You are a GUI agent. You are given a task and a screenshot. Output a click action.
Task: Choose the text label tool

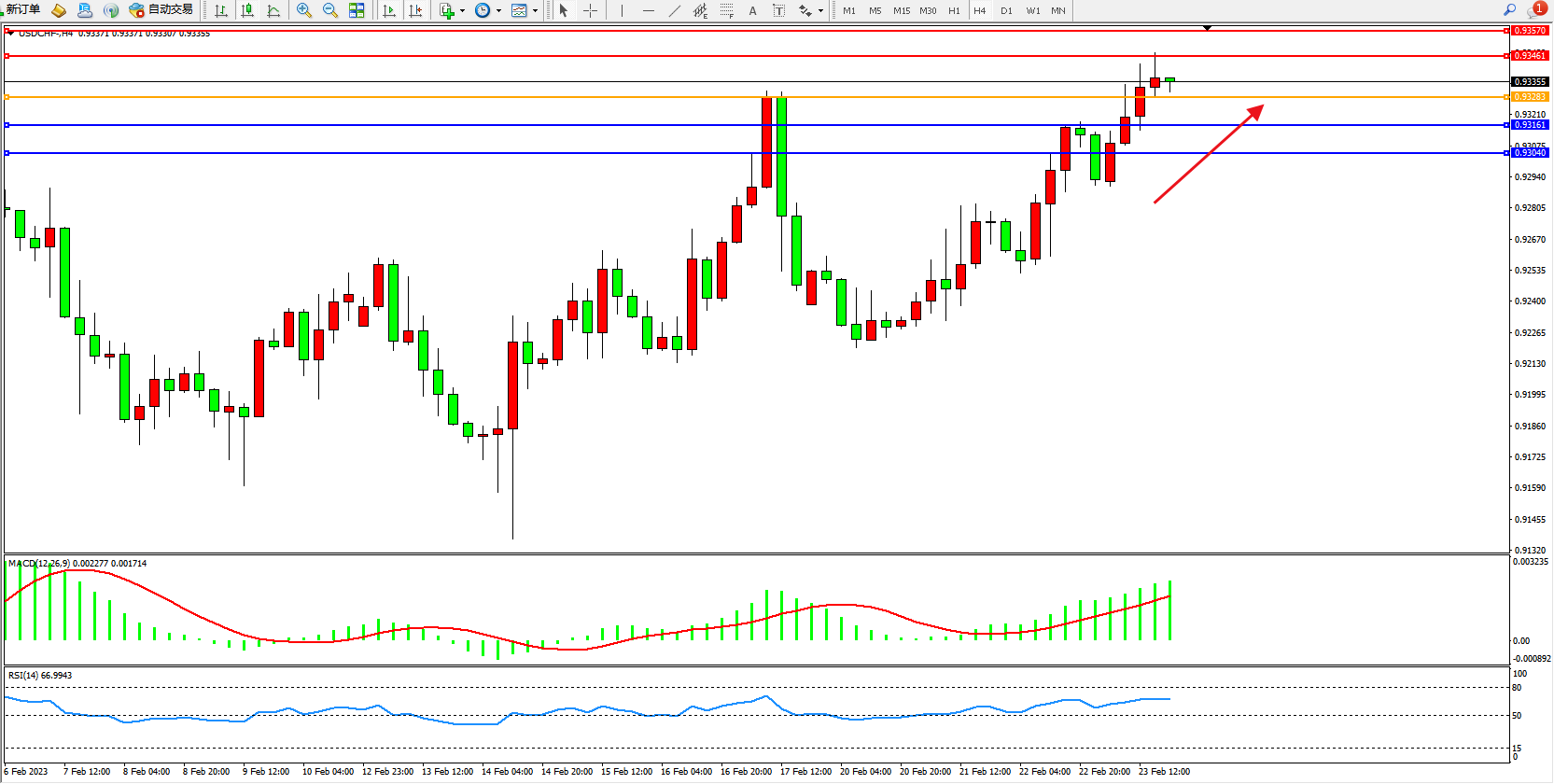pyautogui.click(x=778, y=10)
